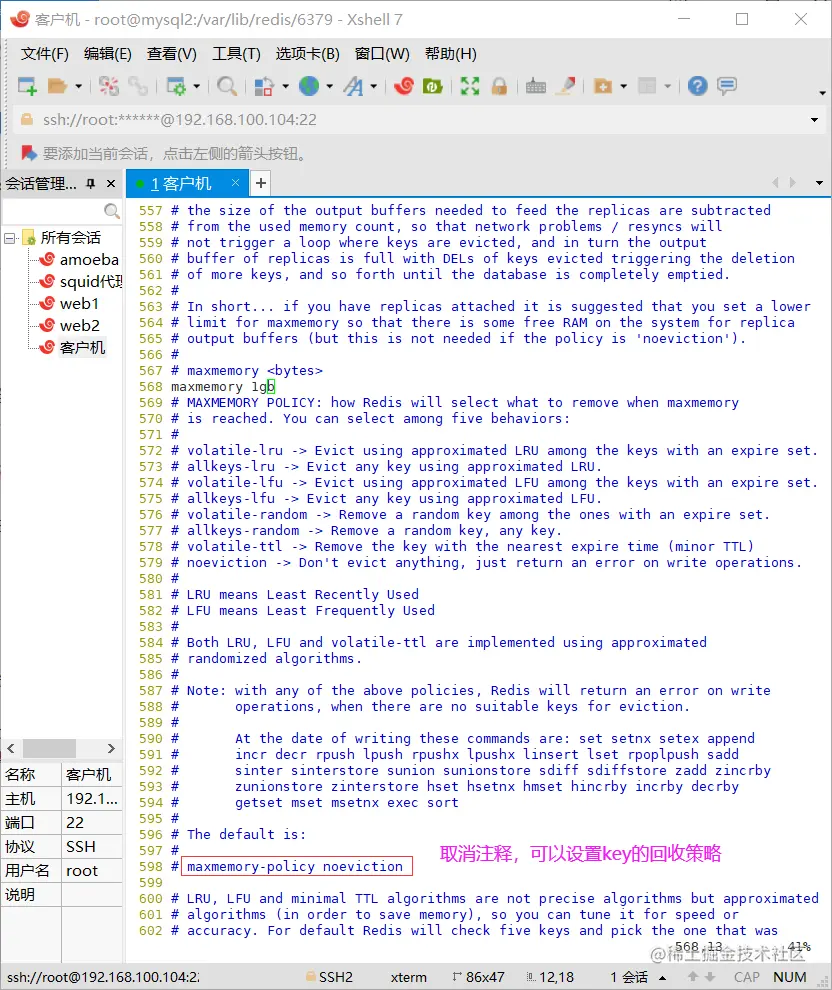Pin the 会话管理 panel
Viewport: 832px width, 990px height.
(x=91, y=184)
